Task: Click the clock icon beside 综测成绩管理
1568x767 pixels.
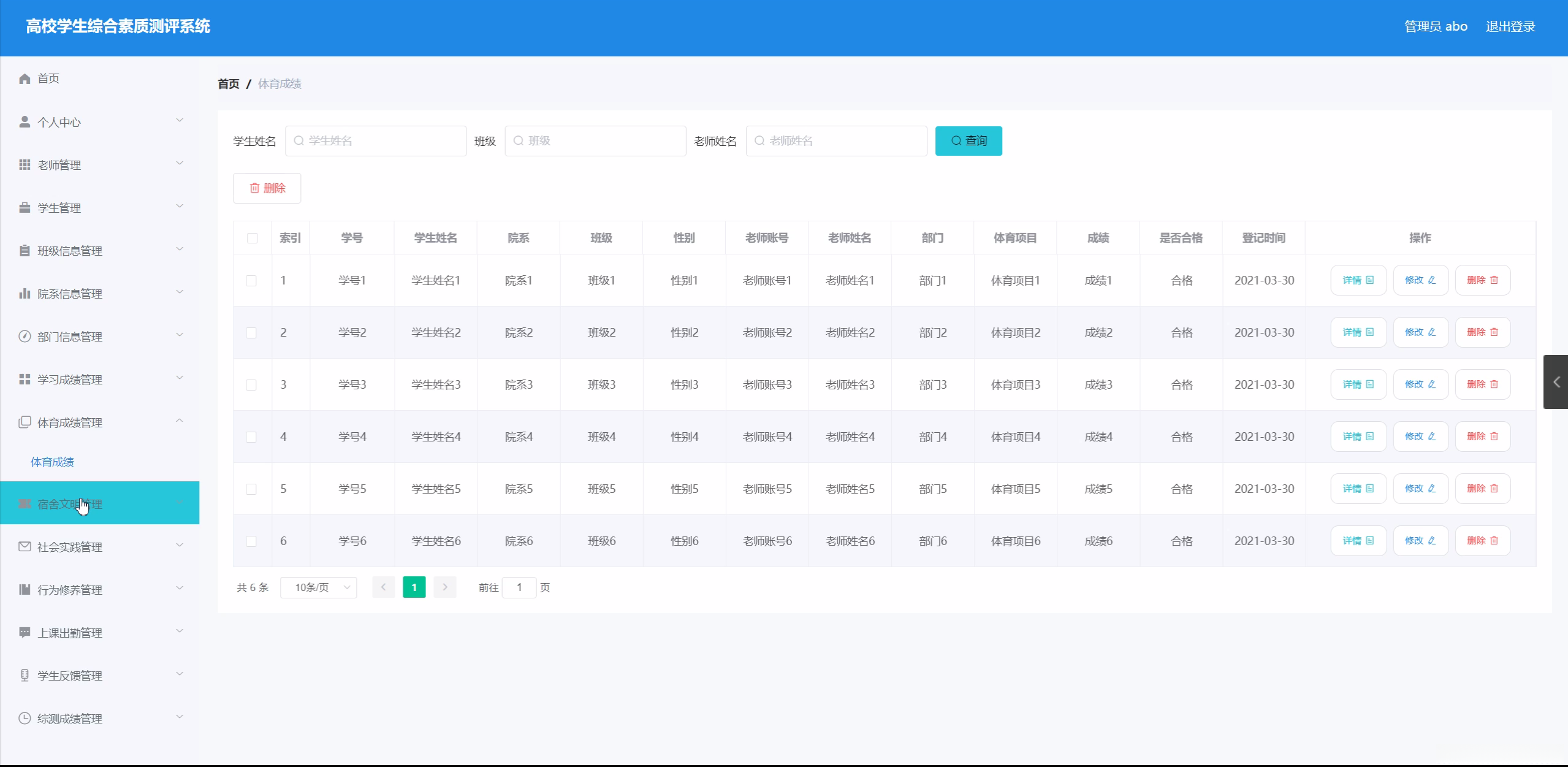Action: 25,718
